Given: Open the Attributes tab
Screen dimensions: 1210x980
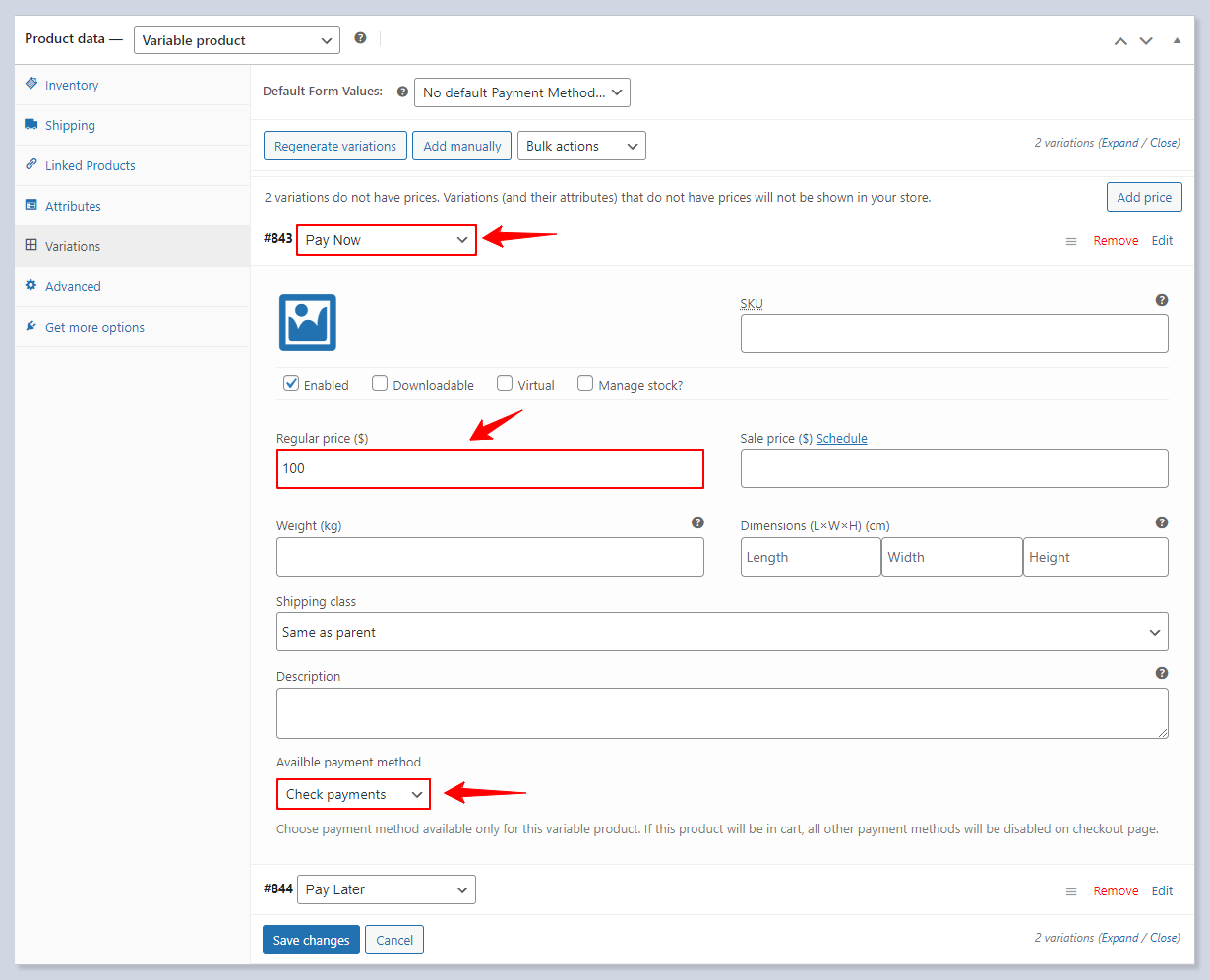Looking at the screenshot, I should tap(73, 206).
